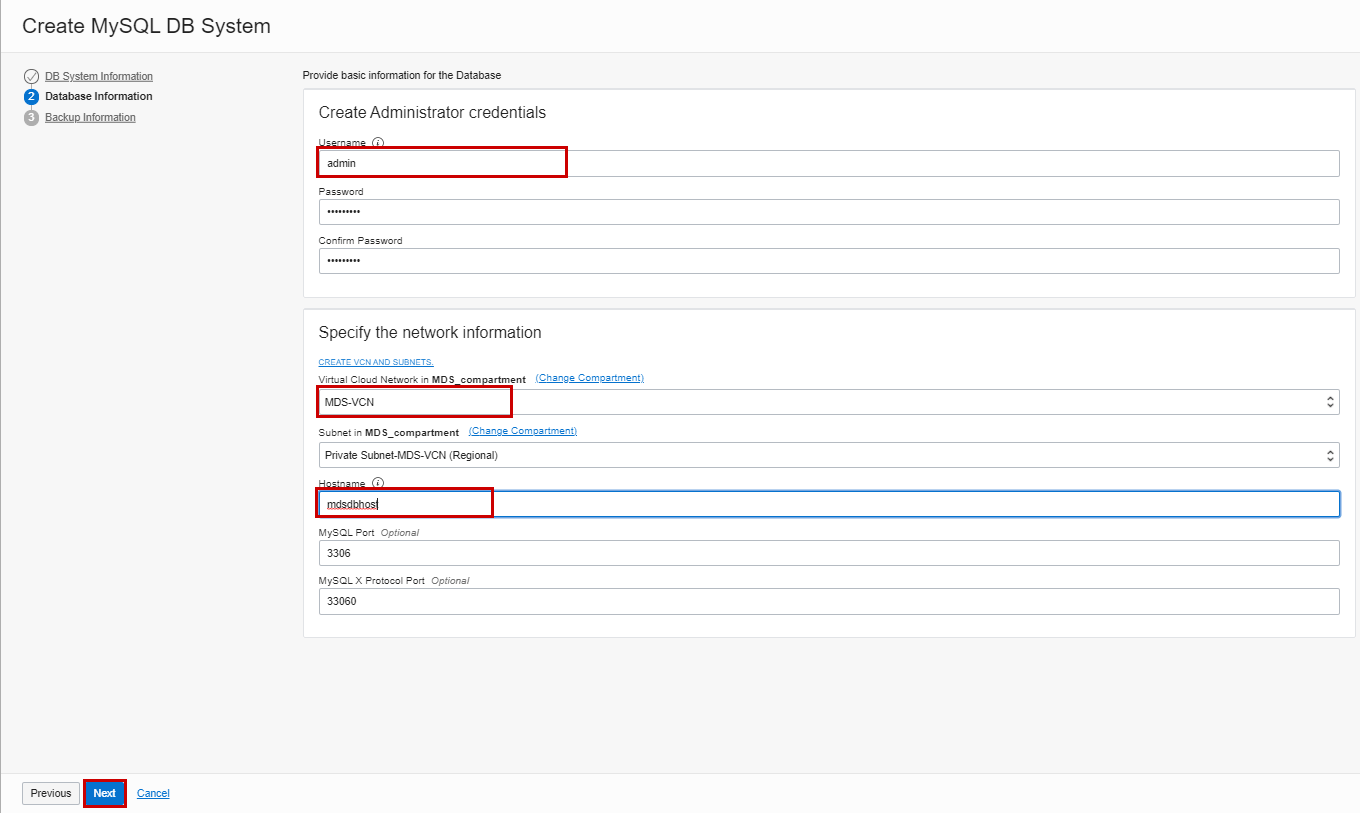
Task: Click the Cancel link
Action: click(x=153, y=792)
